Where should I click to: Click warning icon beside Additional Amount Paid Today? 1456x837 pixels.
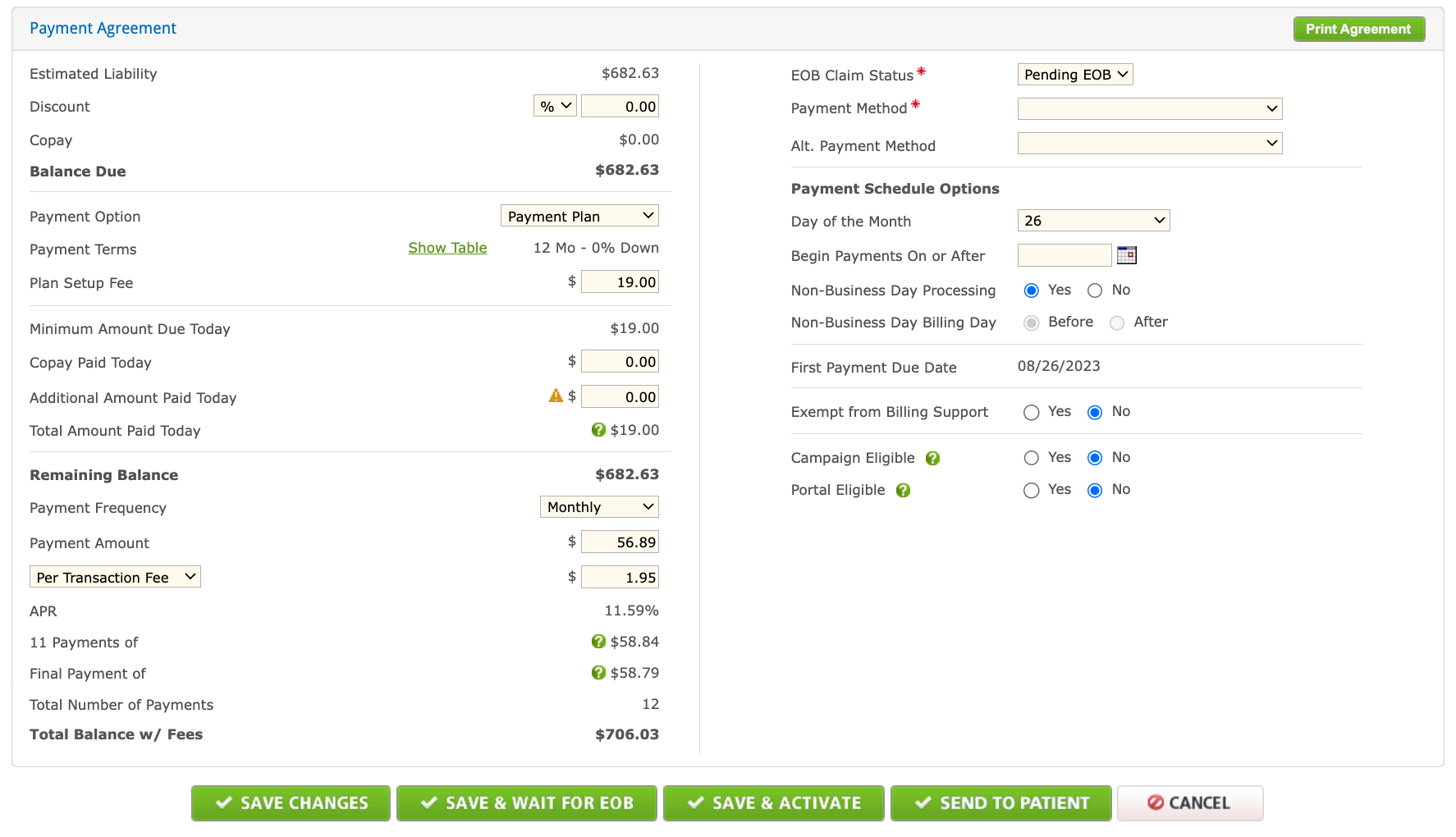(x=556, y=396)
